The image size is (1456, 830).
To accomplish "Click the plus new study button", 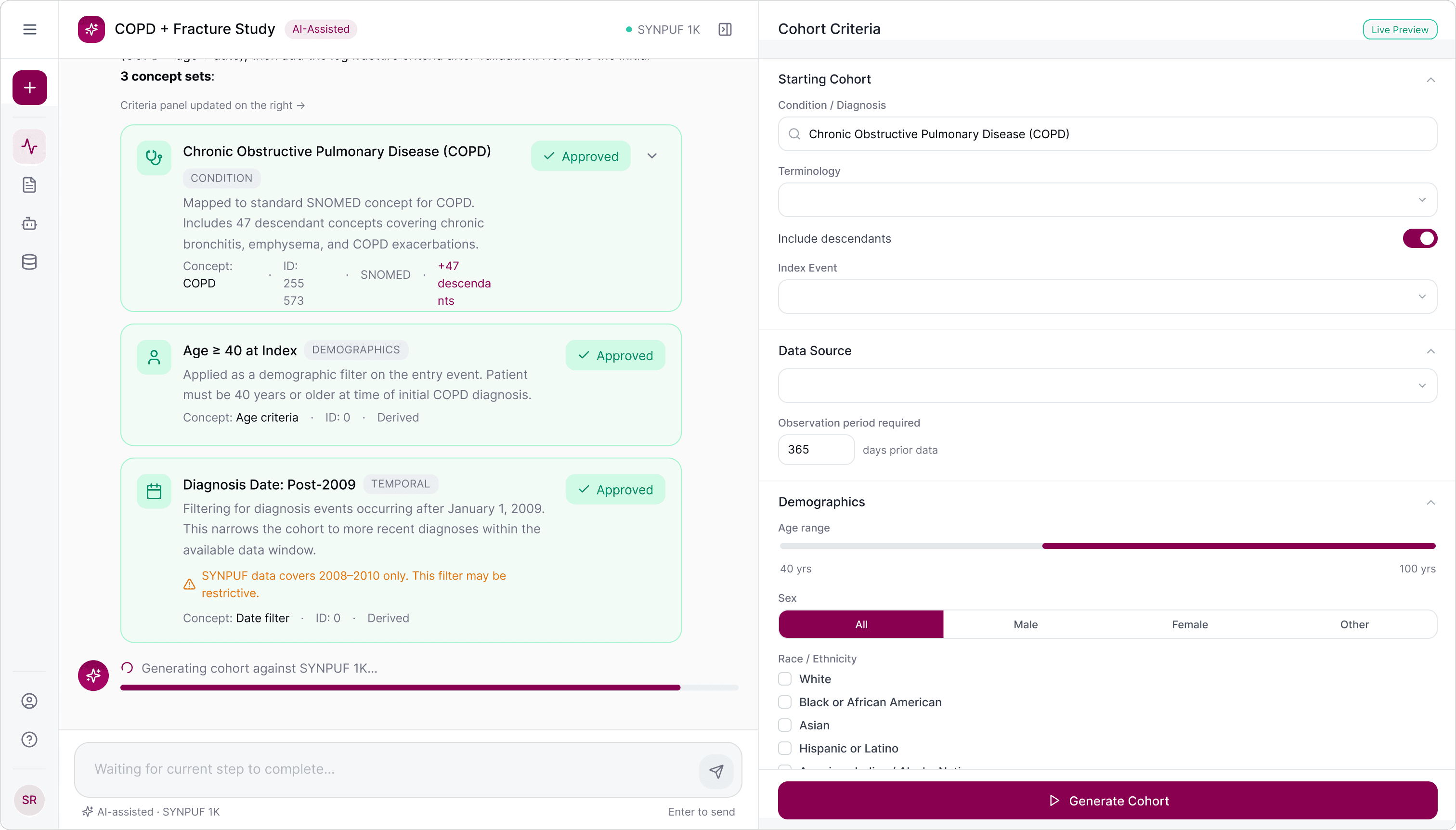I will coord(30,88).
